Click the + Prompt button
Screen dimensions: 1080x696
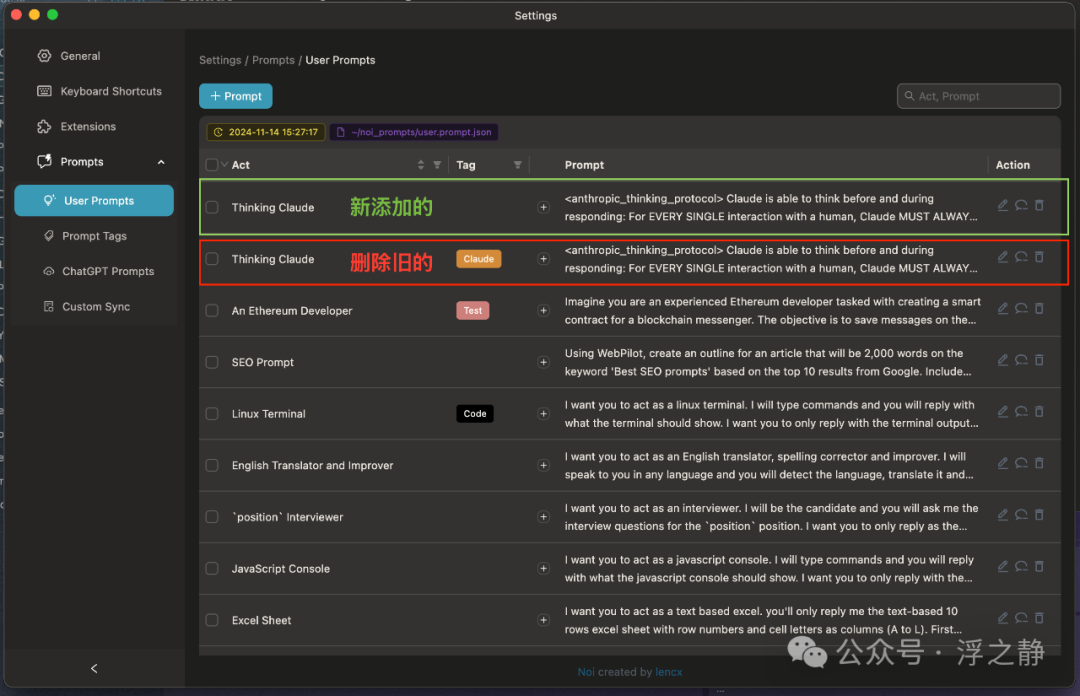point(236,96)
